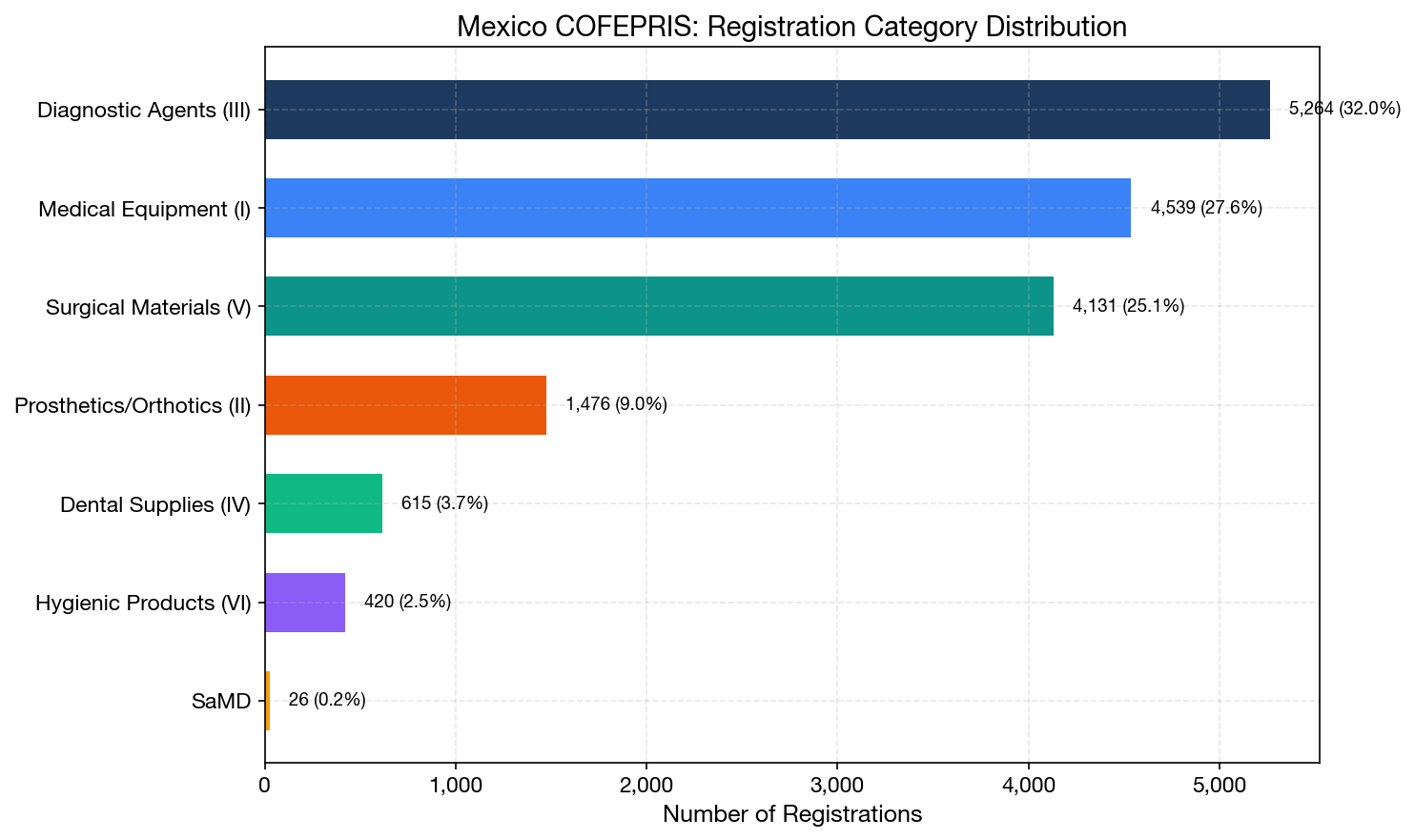Screen dimensions: 1415x840
Task: Click the 'Hygienic Products (VI)' axis label
Action: (143, 604)
